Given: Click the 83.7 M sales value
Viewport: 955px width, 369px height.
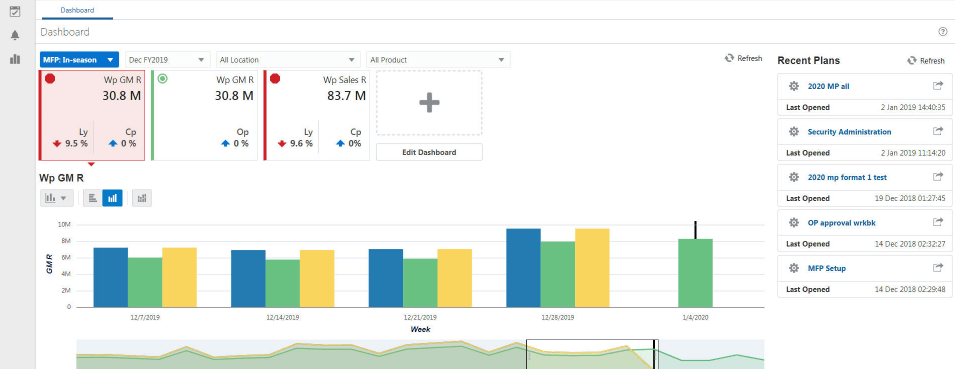Looking at the screenshot, I should point(346,96).
